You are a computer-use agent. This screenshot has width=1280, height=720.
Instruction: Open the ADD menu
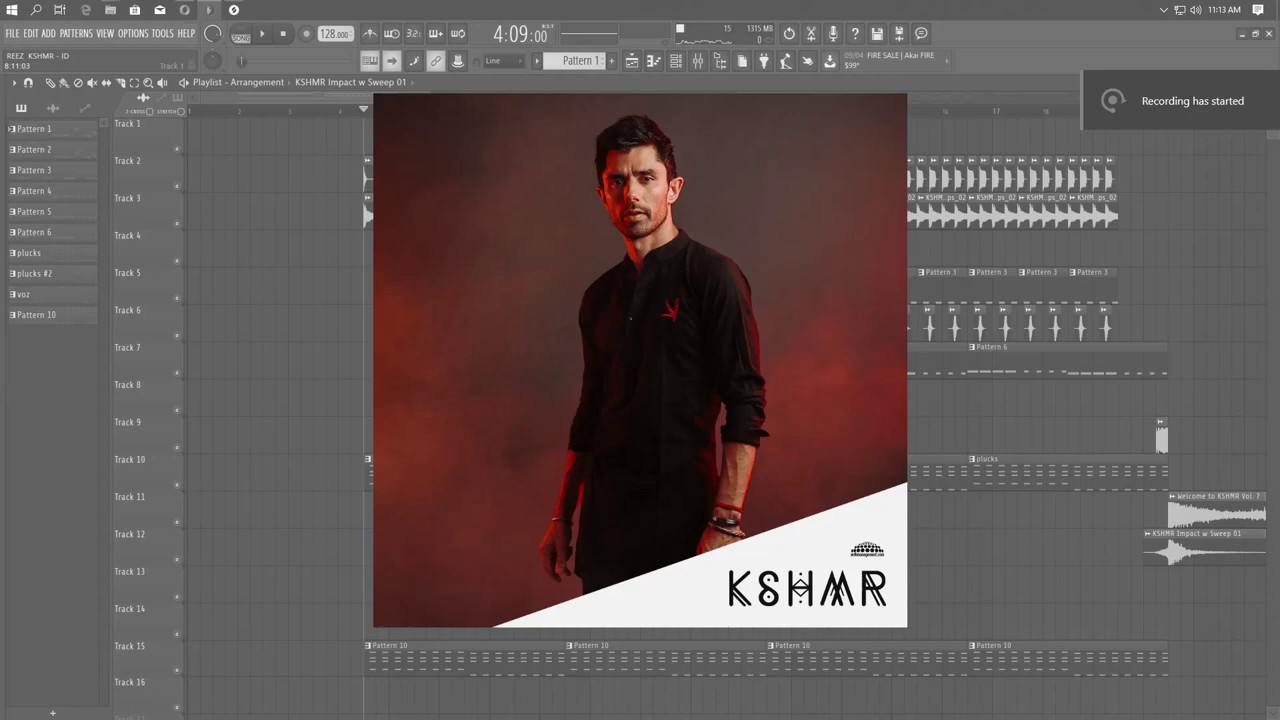click(48, 34)
